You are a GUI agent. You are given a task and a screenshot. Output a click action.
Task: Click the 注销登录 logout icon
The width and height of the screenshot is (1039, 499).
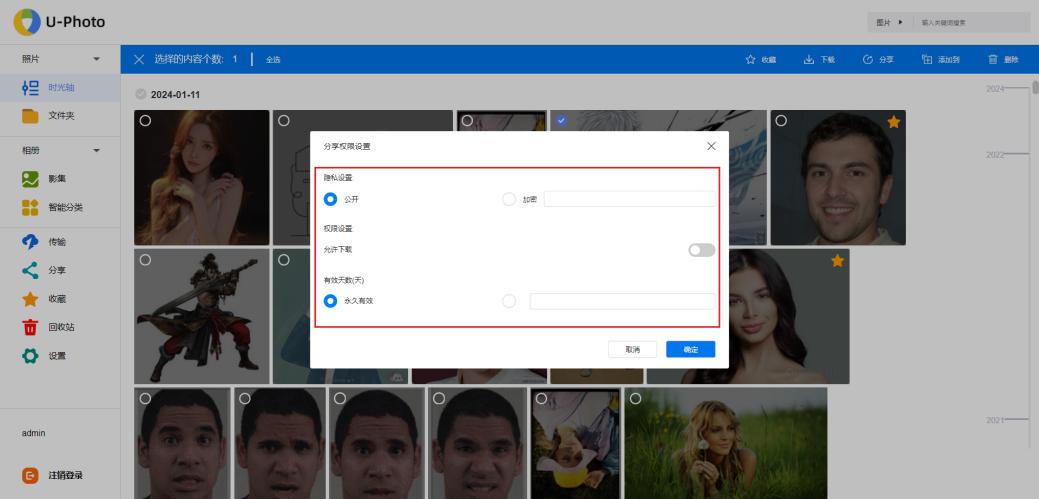31,475
